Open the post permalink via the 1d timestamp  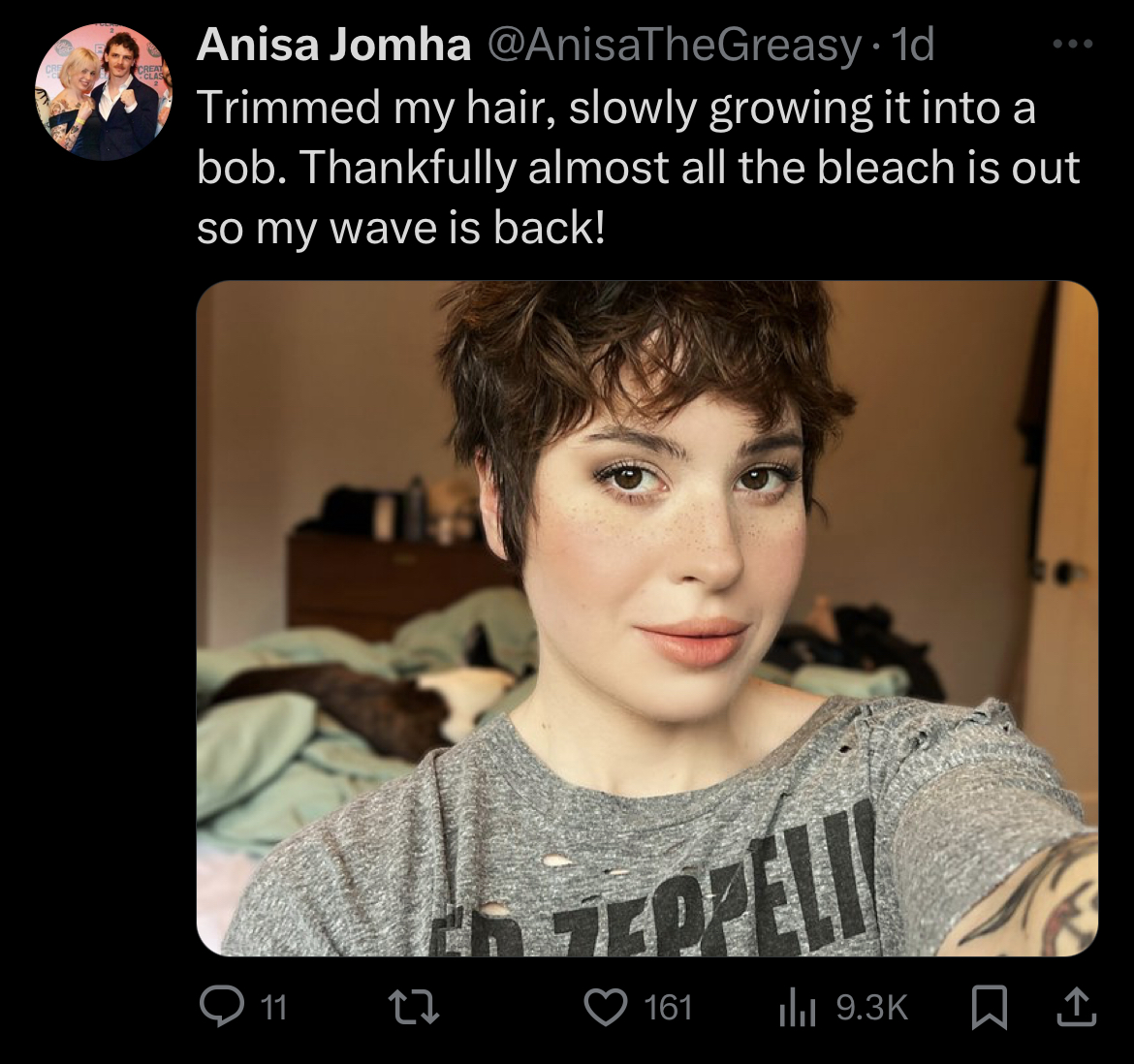913,45
